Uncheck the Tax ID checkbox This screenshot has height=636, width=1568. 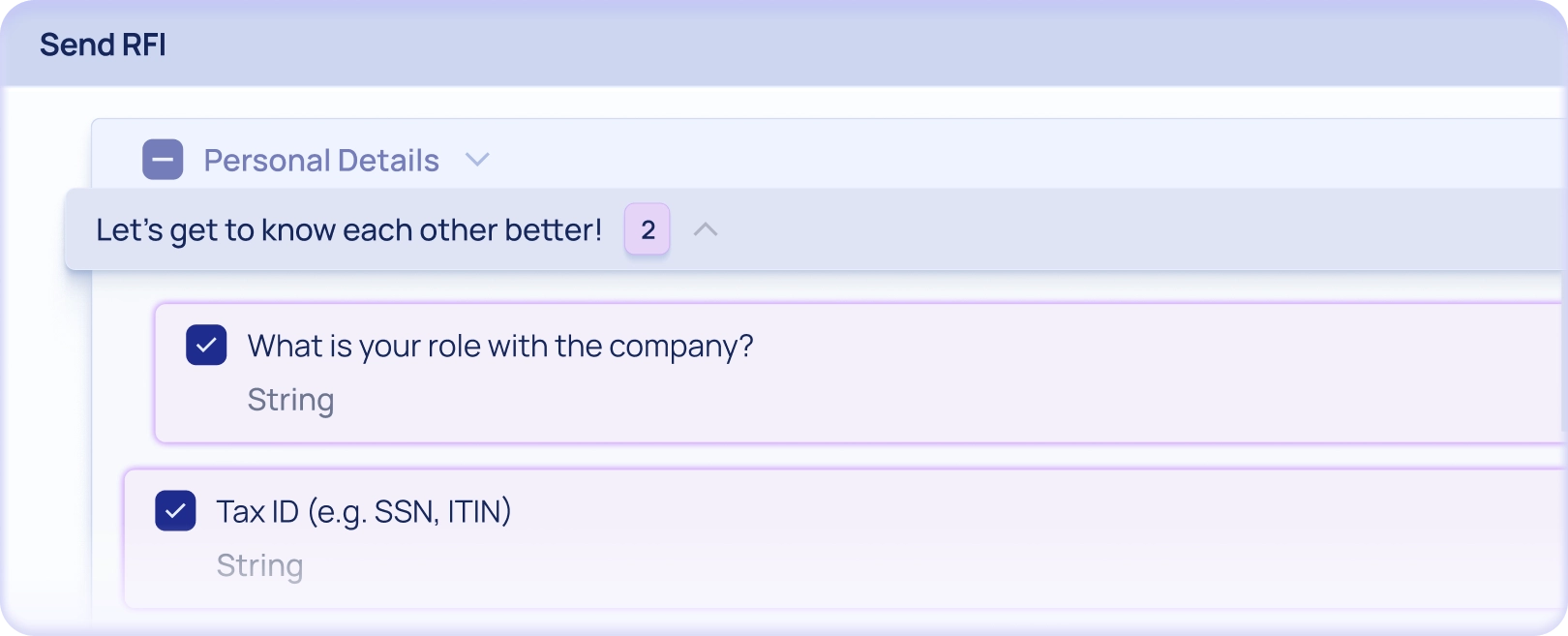click(x=175, y=510)
